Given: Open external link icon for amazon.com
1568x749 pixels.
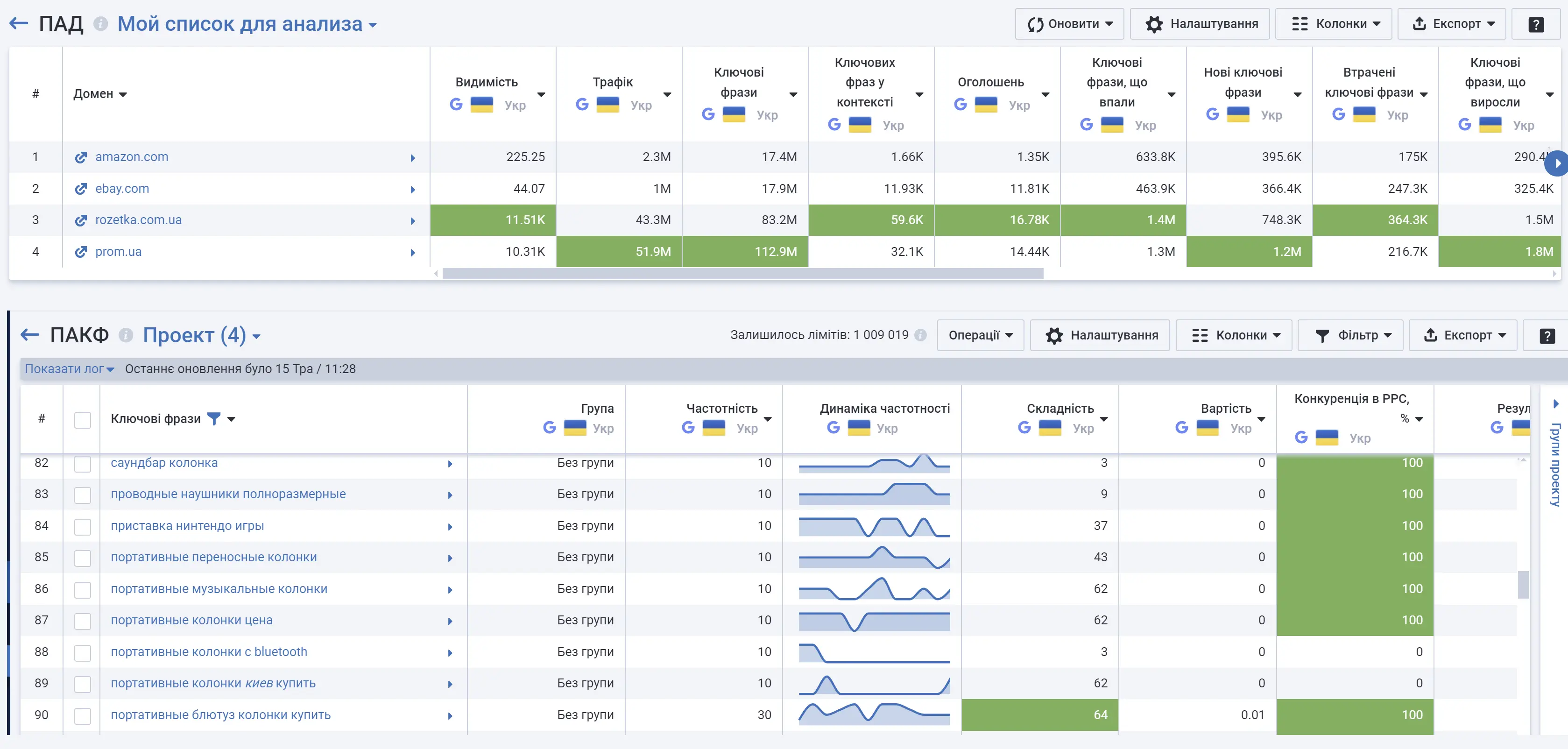Looking at the screenshot, I should (81, 157).
